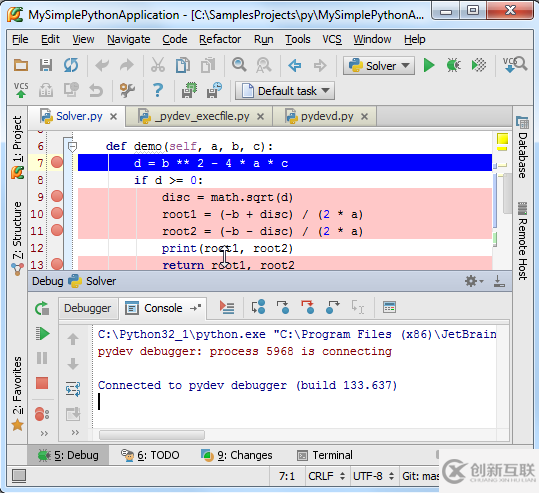Expand more console actions chevron

[75, 432]
